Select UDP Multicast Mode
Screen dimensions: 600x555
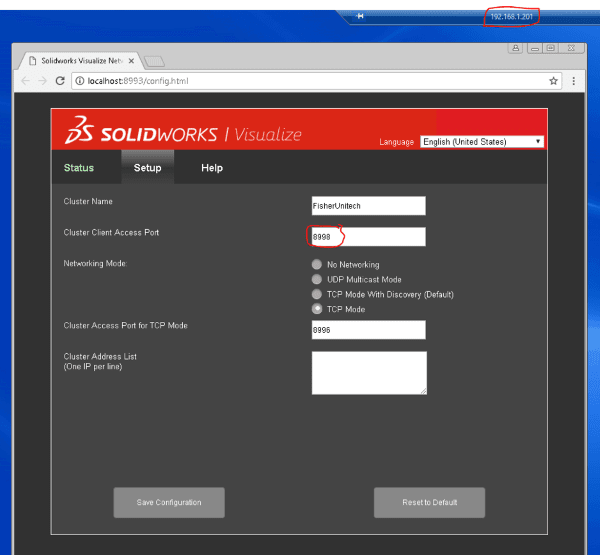(316, 279)
